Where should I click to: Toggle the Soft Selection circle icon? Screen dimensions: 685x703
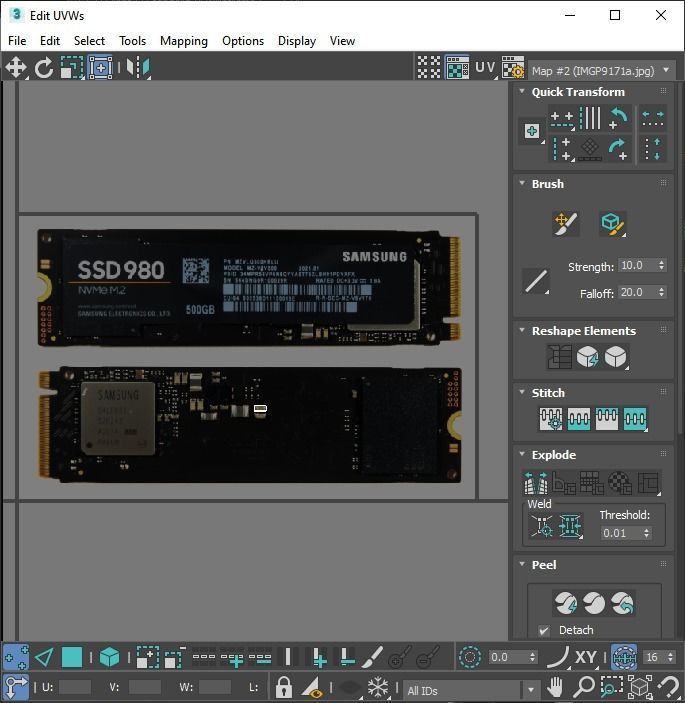click(x=470, y=657)
